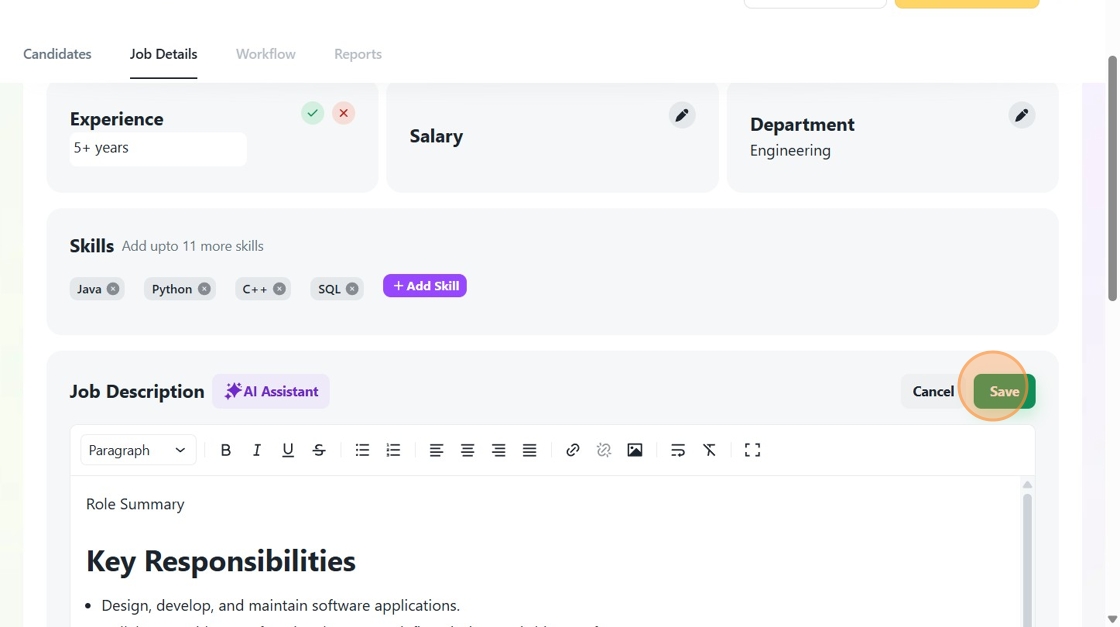The width and height of the screenshot is (1120, 627).
Task: Click the Role Summary text
Action: click(135, 504)
